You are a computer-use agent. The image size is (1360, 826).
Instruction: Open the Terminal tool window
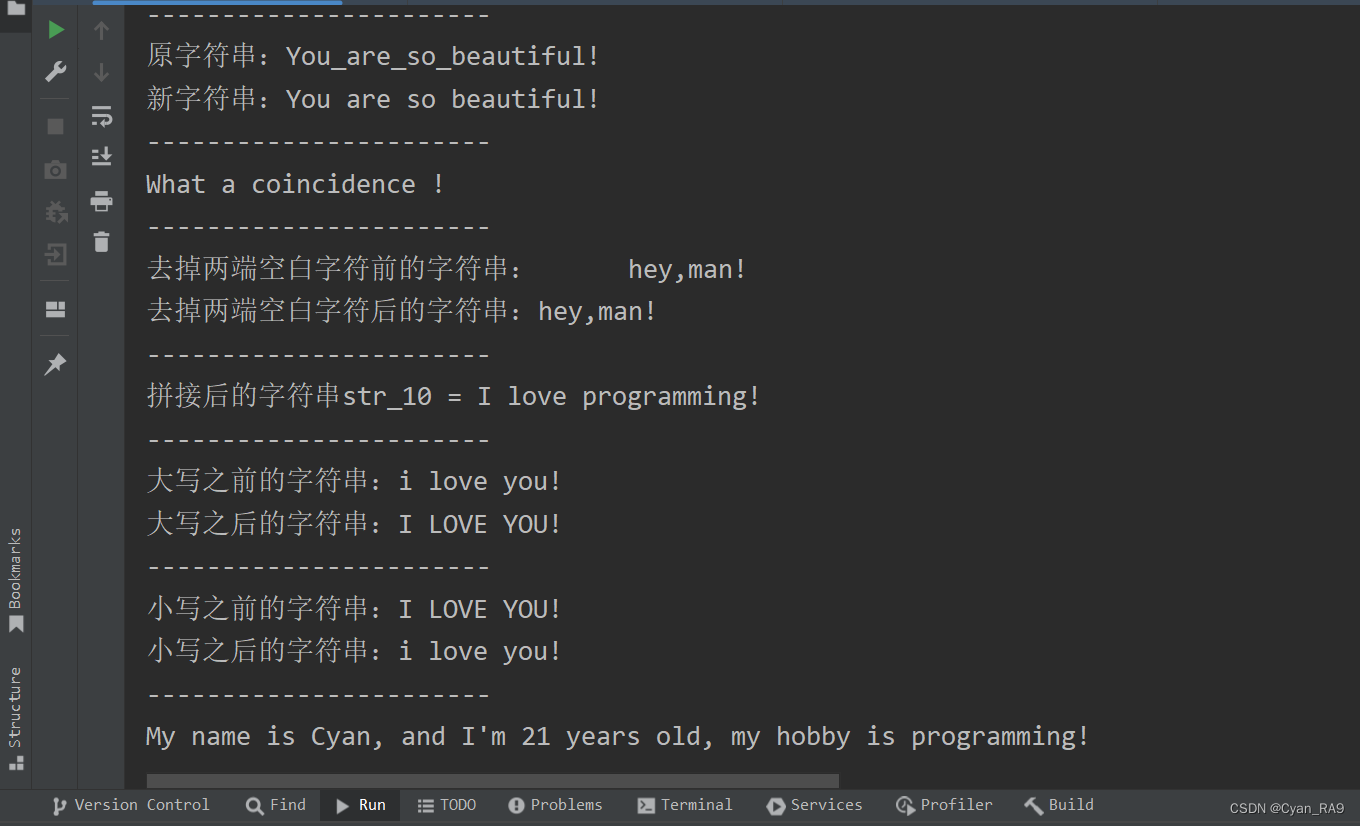coord(685,805)
